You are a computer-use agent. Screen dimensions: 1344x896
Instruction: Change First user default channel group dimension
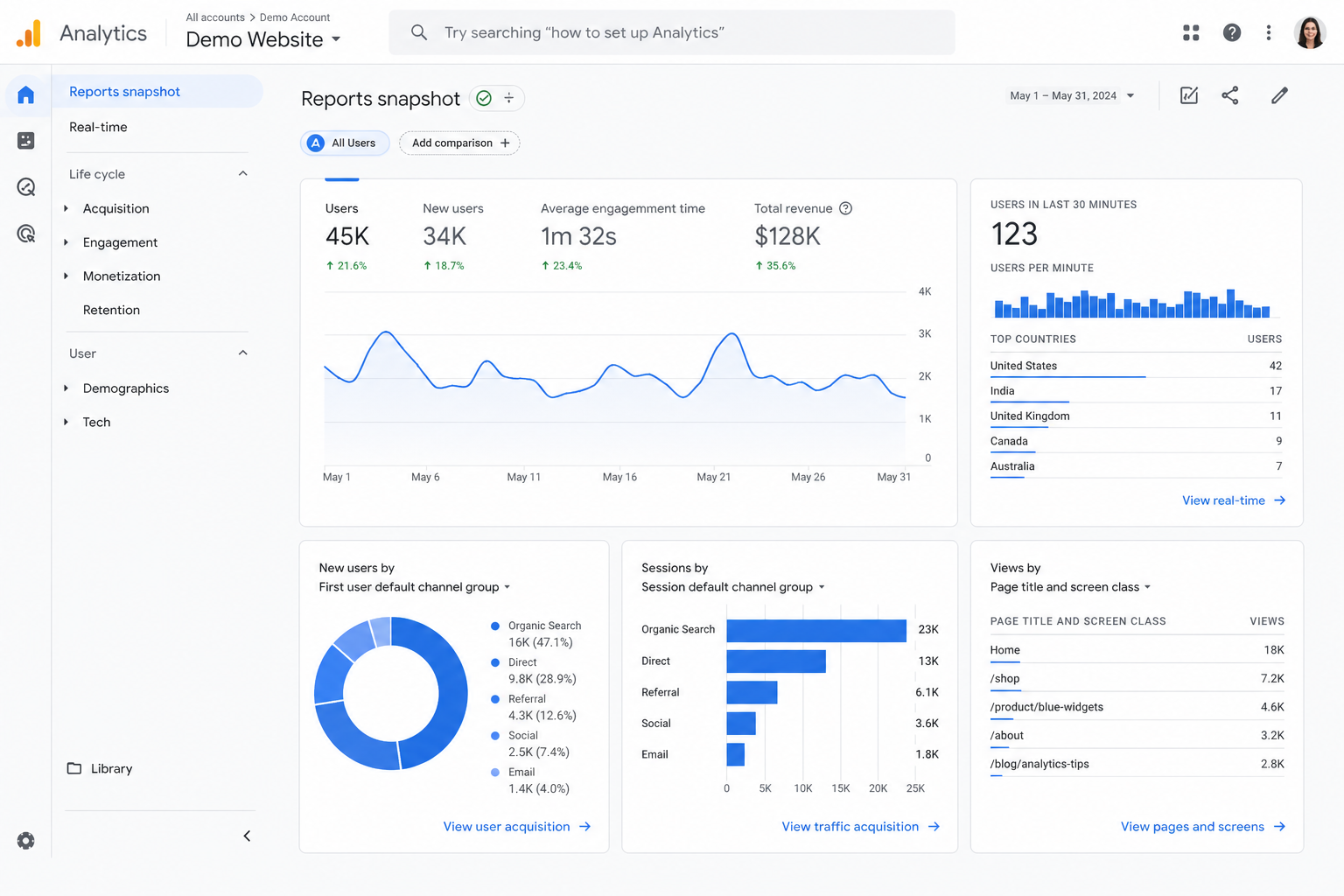(415, 587)
